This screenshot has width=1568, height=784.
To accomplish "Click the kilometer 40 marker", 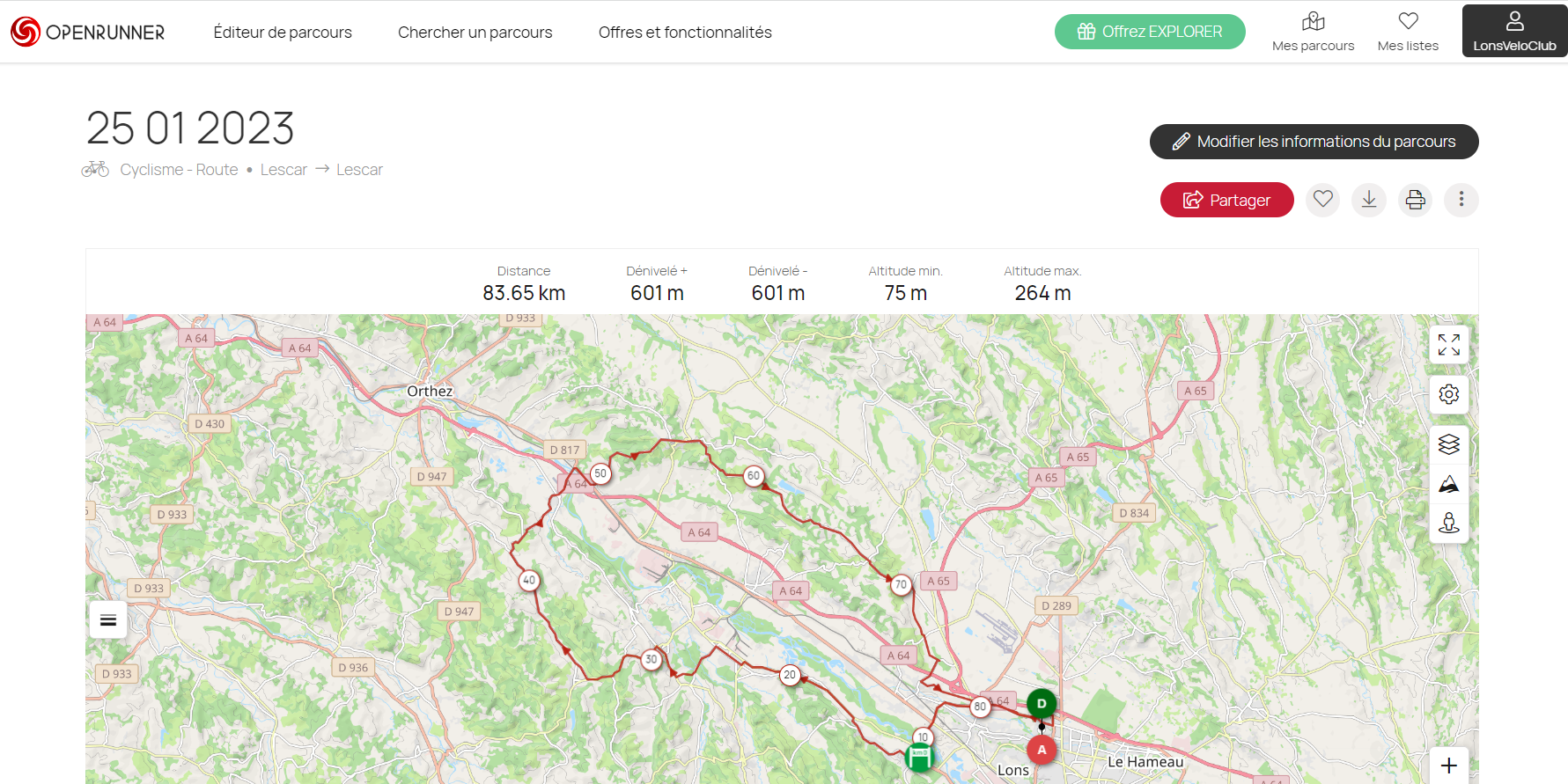I will point(529,581).
